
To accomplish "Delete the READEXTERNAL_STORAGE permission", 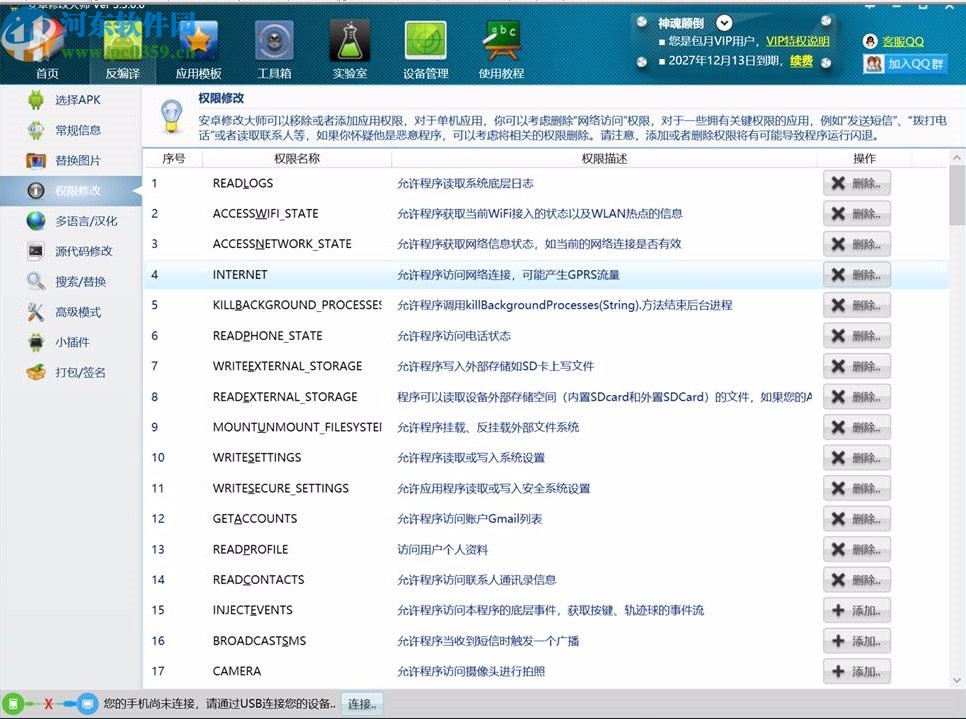I will [x=857, y=397].
